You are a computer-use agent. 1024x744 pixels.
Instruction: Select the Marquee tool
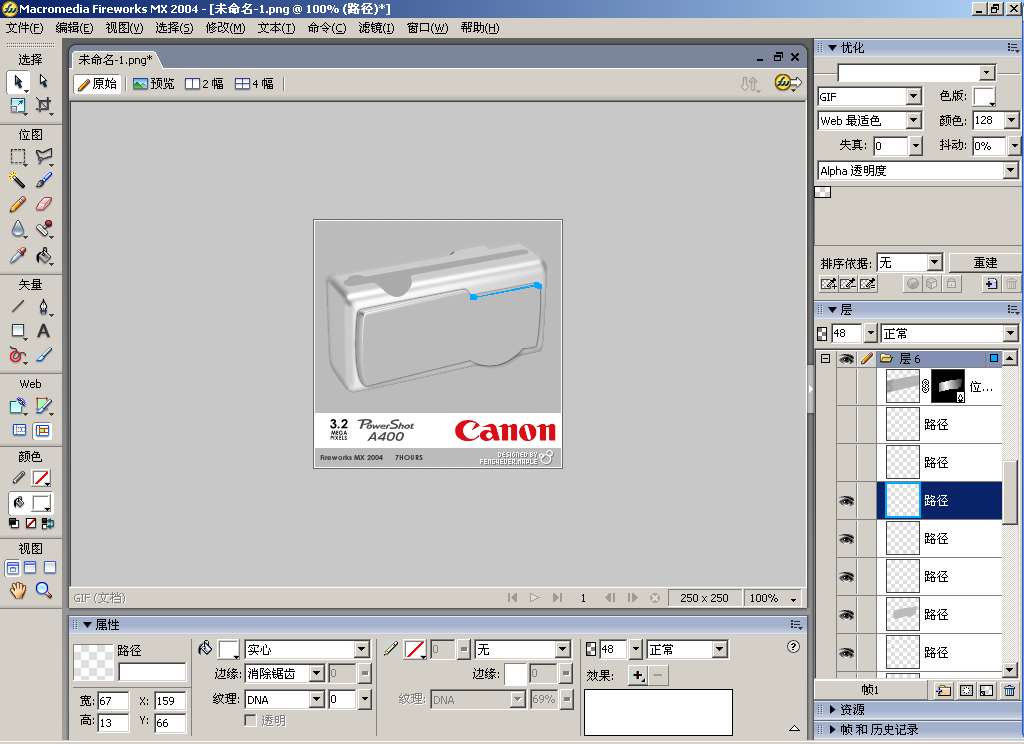coord(18,157)
